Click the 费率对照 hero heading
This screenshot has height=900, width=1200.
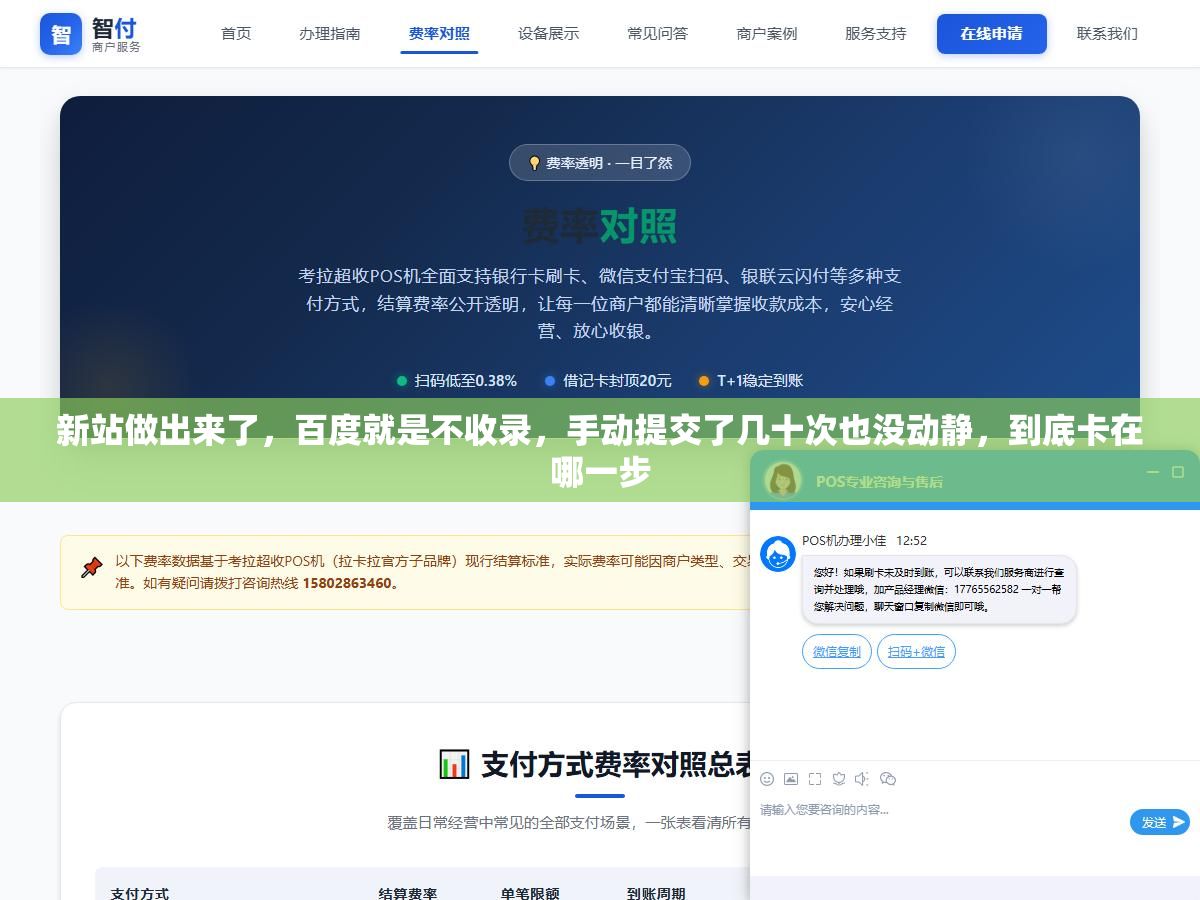(600, 226)
